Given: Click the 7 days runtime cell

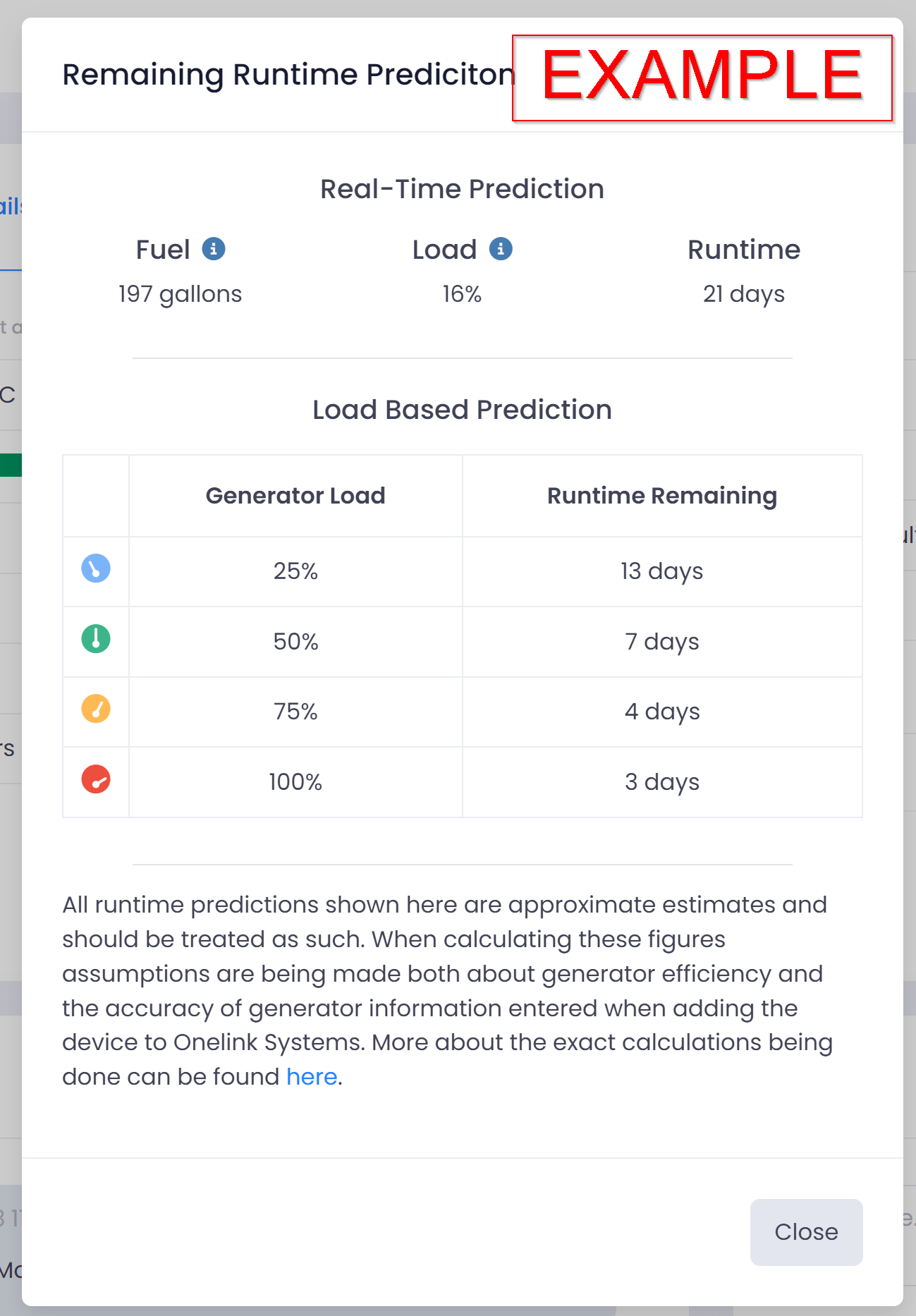Looking at the screenshot, I should click(662, 642).
